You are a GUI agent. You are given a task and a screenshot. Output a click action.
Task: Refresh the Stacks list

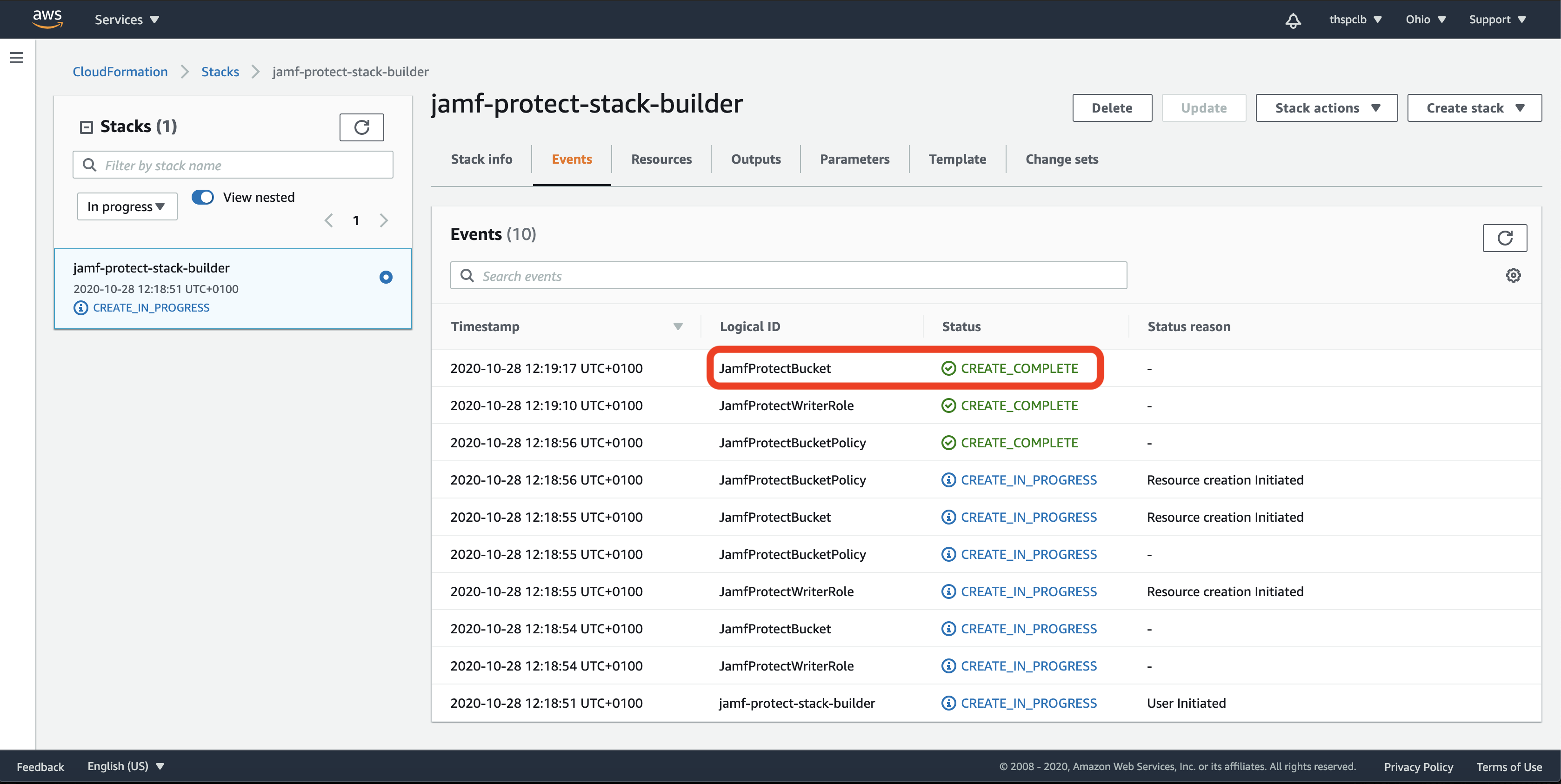(362, 127)
